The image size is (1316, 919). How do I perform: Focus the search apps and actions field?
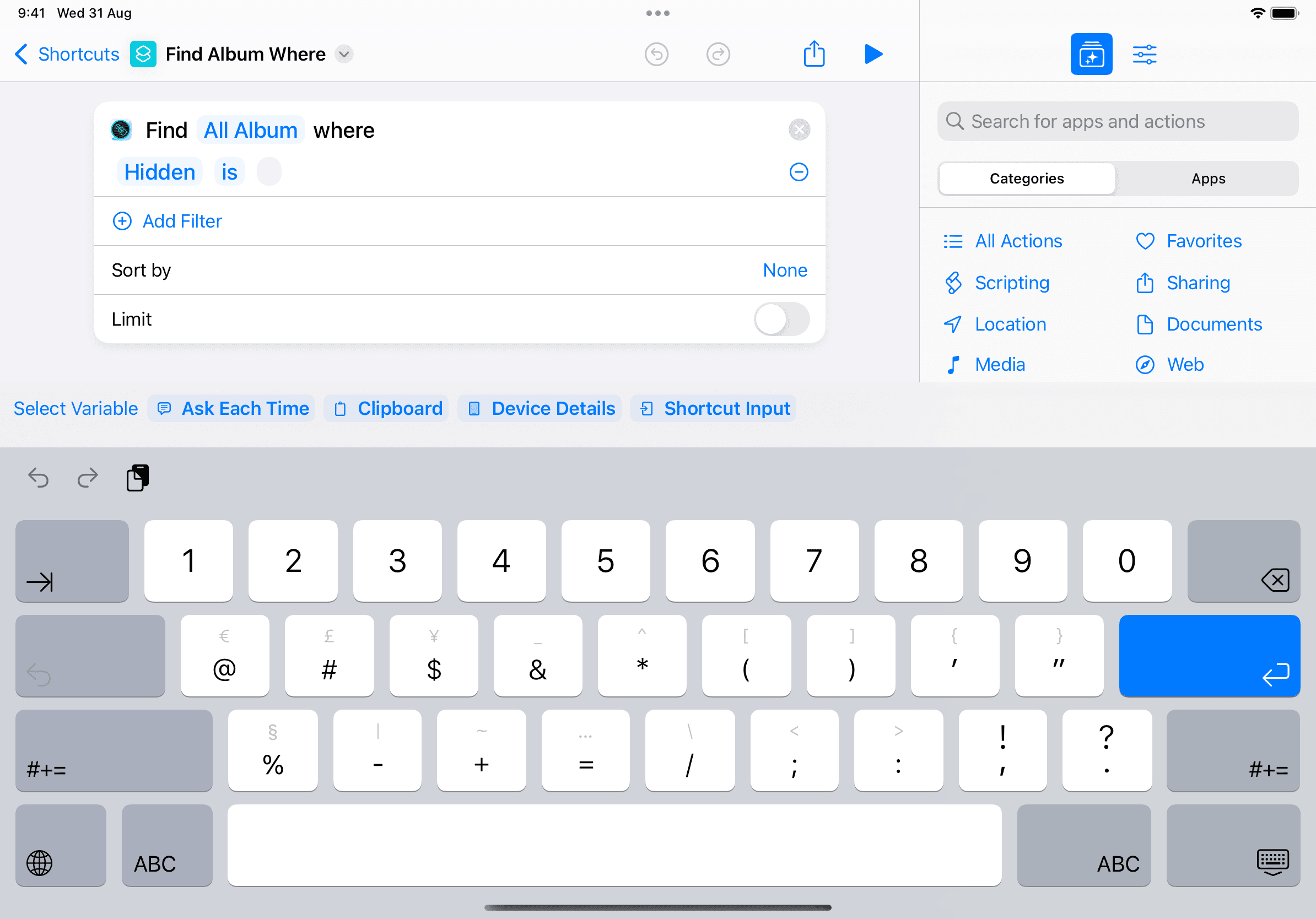point(1118,121)
